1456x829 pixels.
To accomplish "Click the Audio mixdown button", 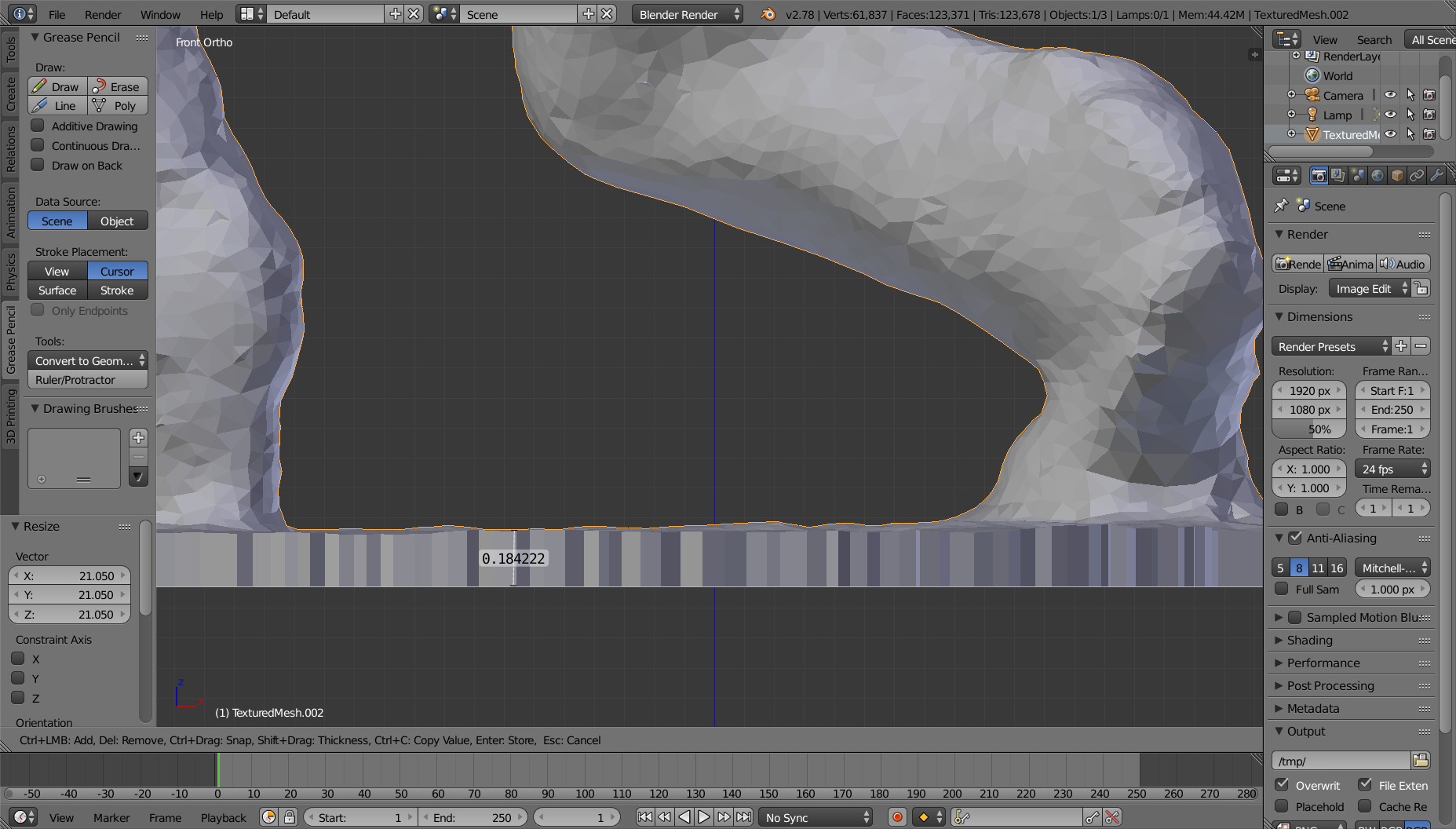I will [1403, 264].
